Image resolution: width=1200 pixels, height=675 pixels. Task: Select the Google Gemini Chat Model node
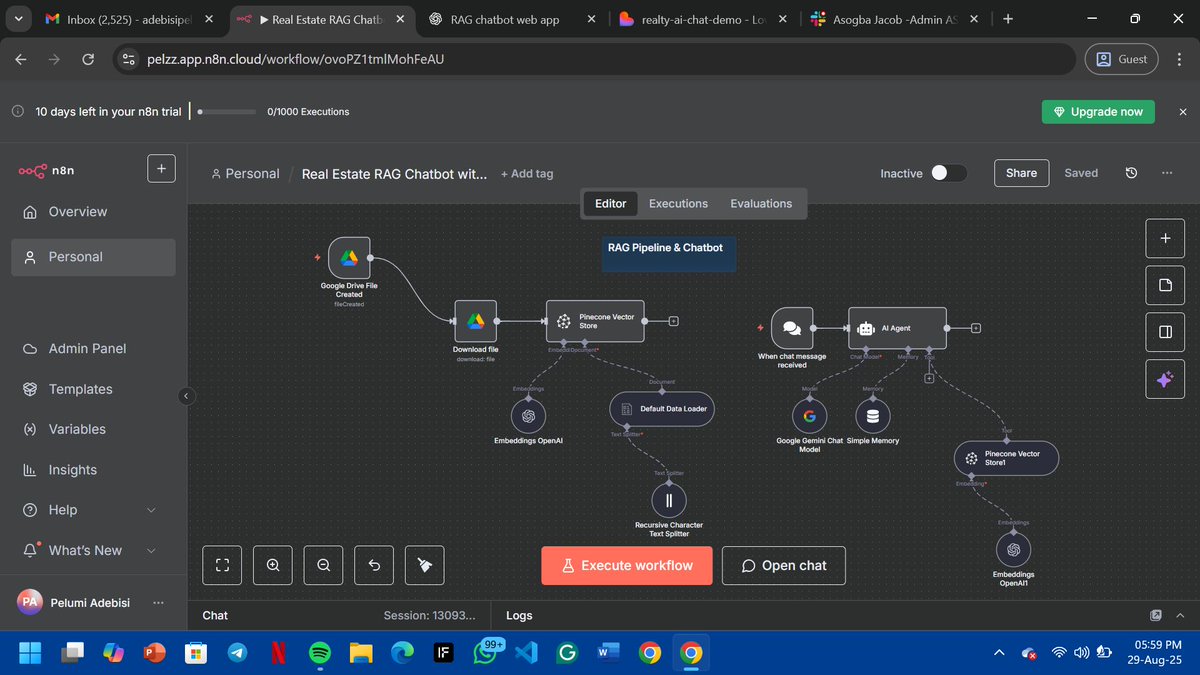[x=809, y=416]
